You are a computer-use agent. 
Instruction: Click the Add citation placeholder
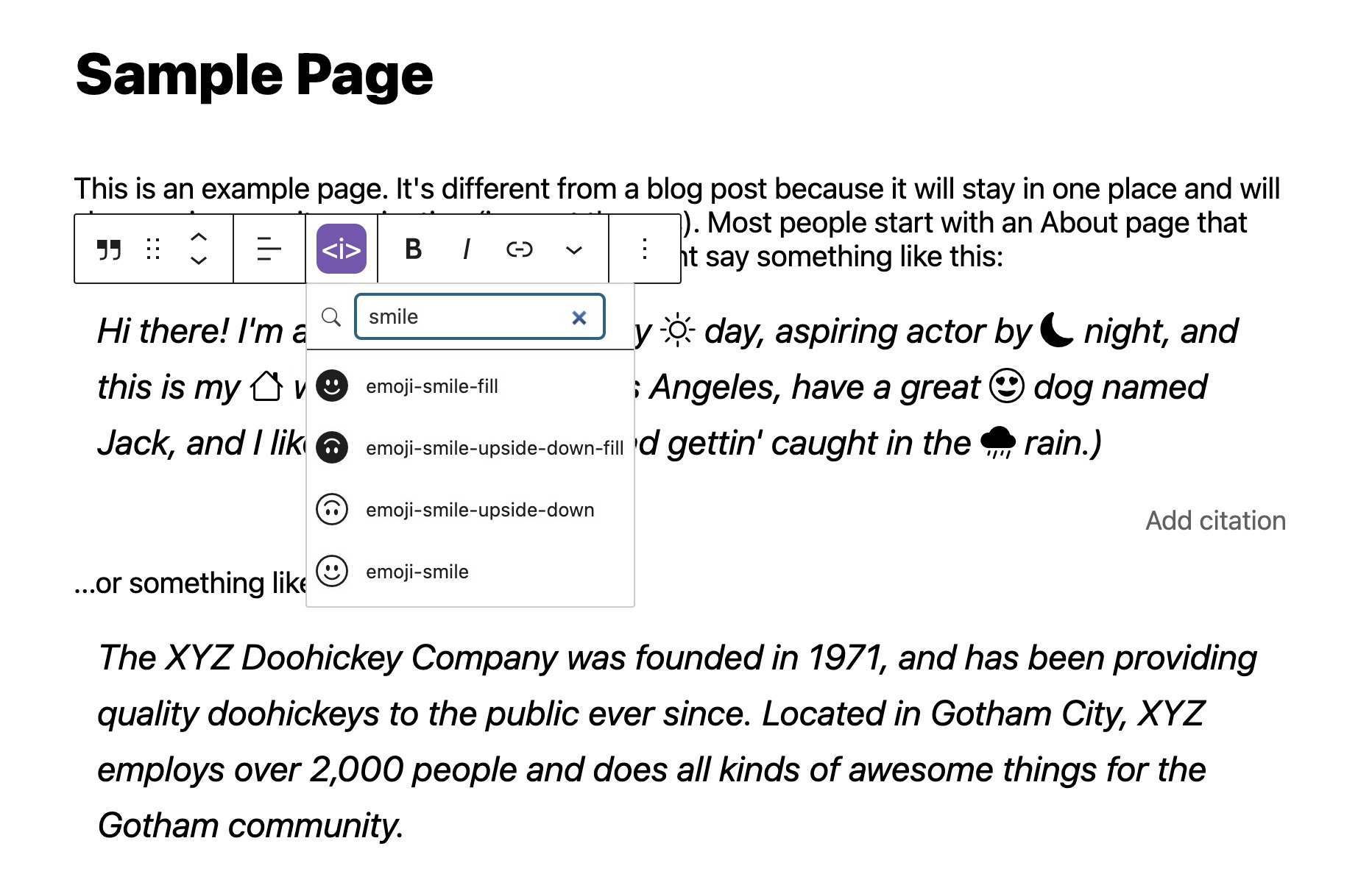[1215, 521]
